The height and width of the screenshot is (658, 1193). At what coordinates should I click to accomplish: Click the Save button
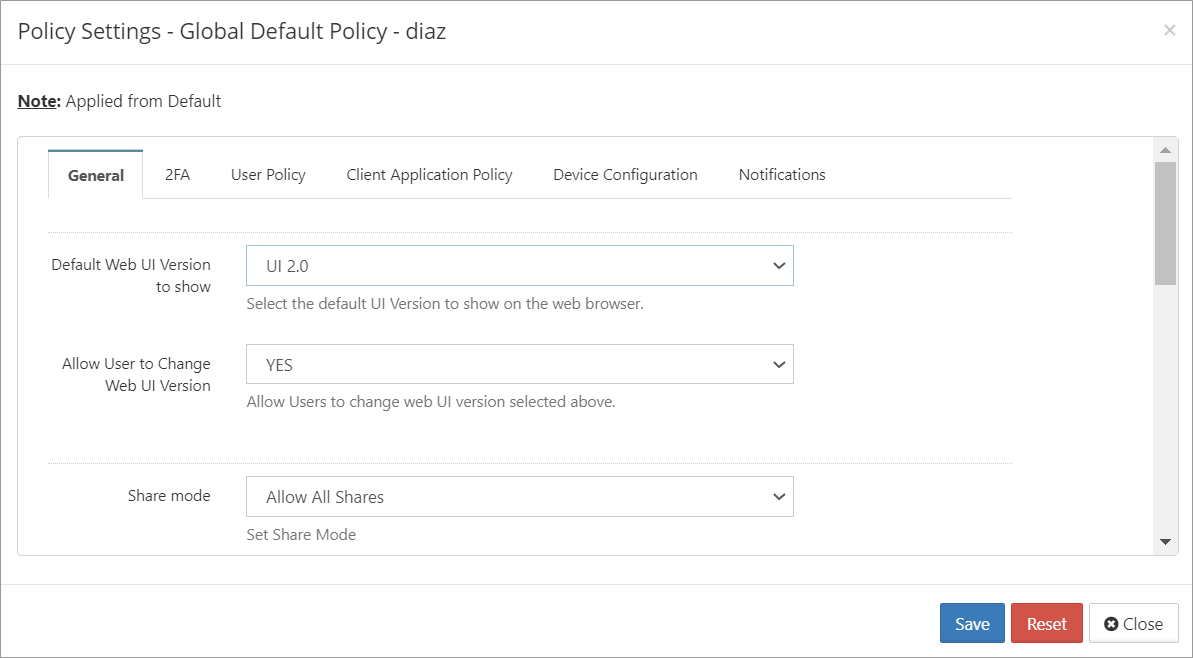click(972, 624)
